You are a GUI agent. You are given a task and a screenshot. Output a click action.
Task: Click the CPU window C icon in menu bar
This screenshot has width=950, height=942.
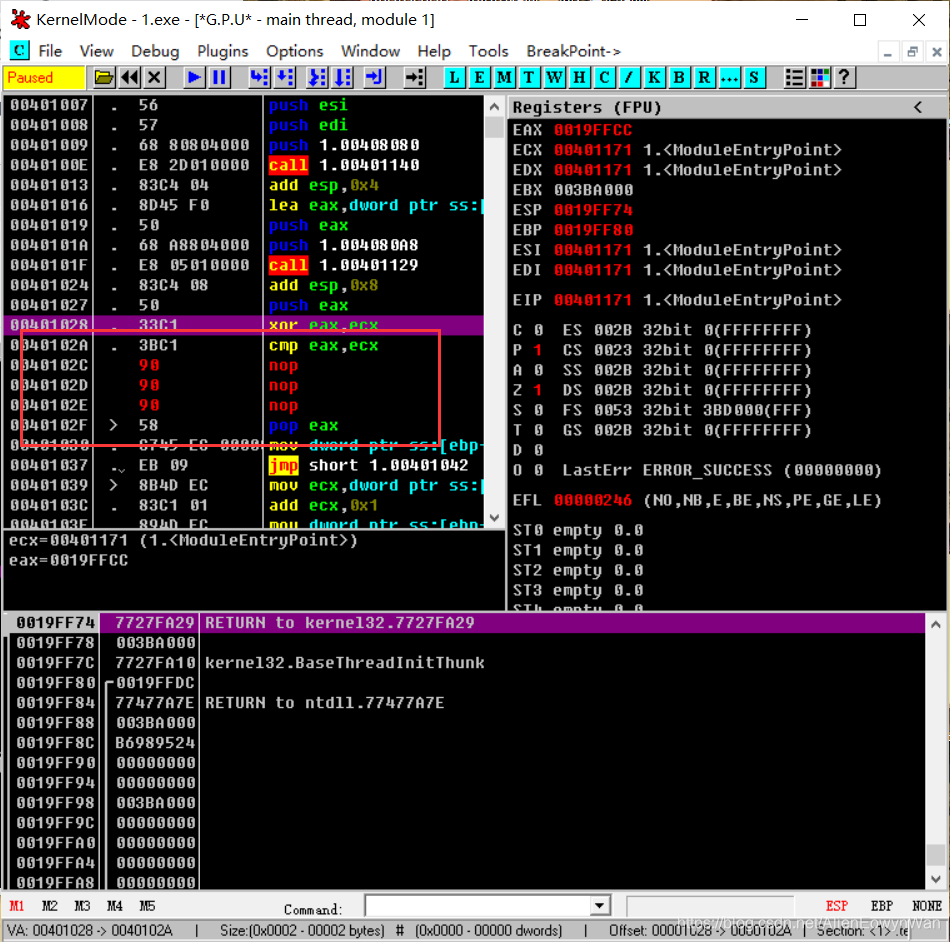19,51
